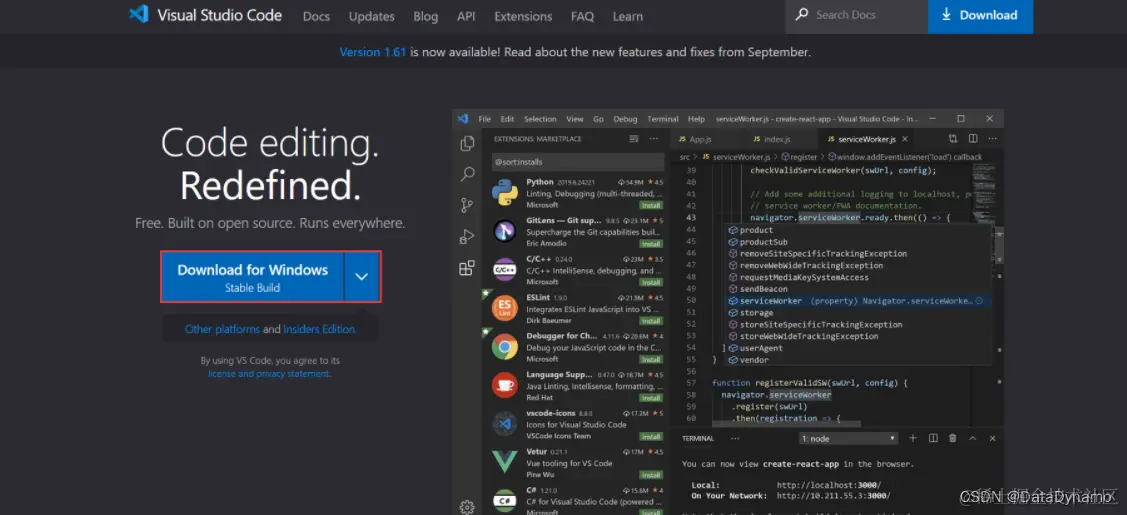Open Blog in site navigation
This screenshot has width=1127, height=515.
[x=426, y=16]
